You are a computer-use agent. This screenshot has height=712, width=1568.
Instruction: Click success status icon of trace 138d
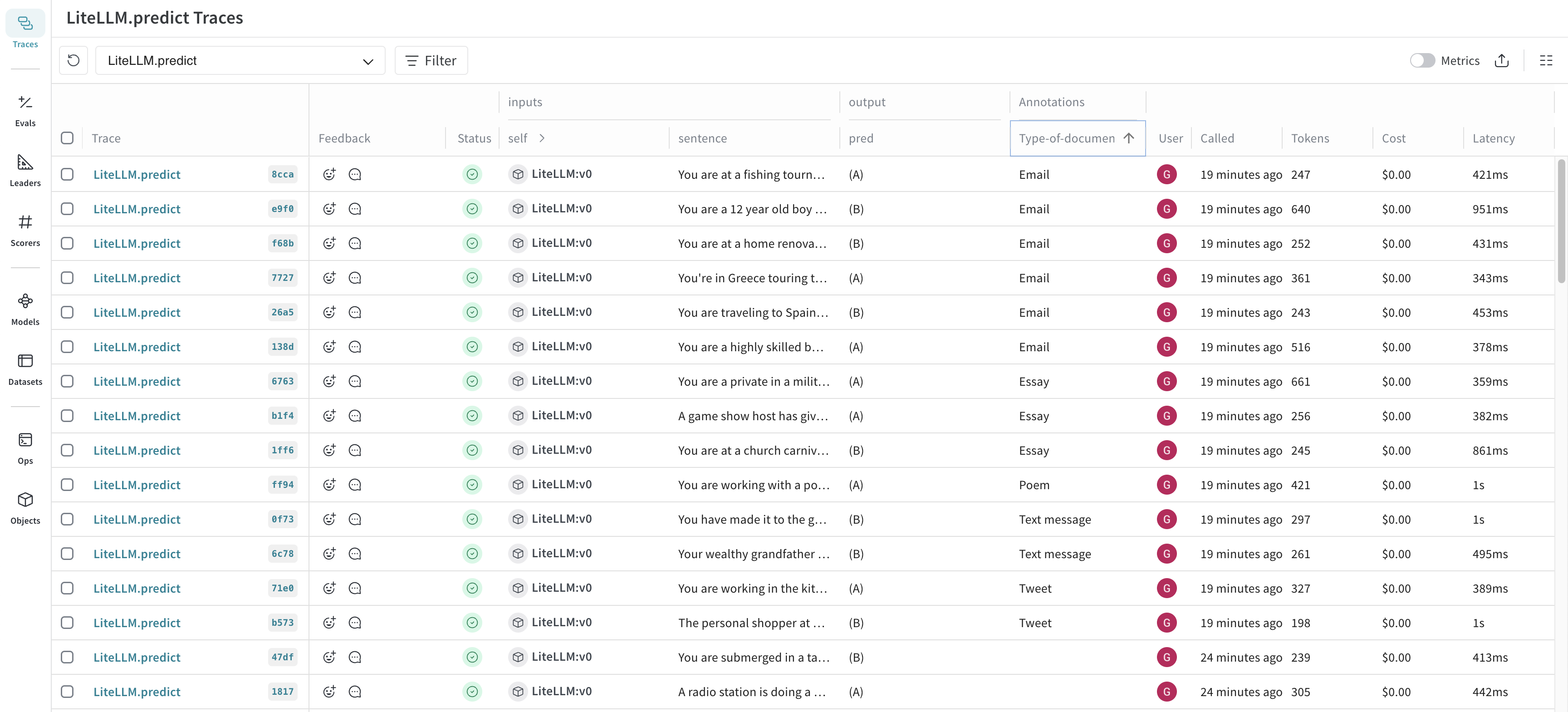point(472,347)
